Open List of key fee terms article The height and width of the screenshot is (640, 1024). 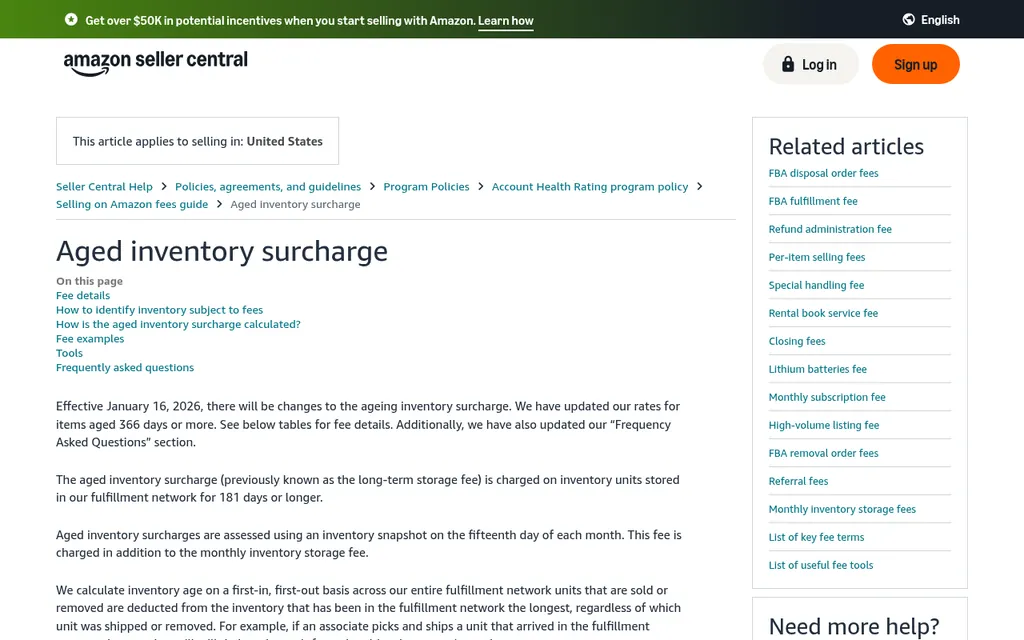(x=816, y=537)
